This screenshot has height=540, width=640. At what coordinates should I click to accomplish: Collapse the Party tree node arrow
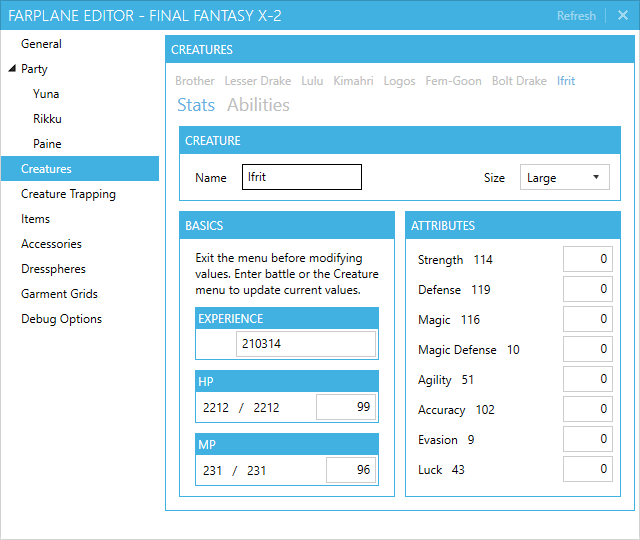(12, 68)
